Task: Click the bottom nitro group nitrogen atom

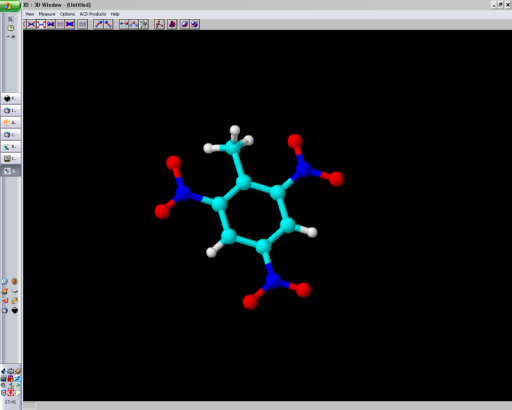Action: pyautogui.click(x=274, y=281)
